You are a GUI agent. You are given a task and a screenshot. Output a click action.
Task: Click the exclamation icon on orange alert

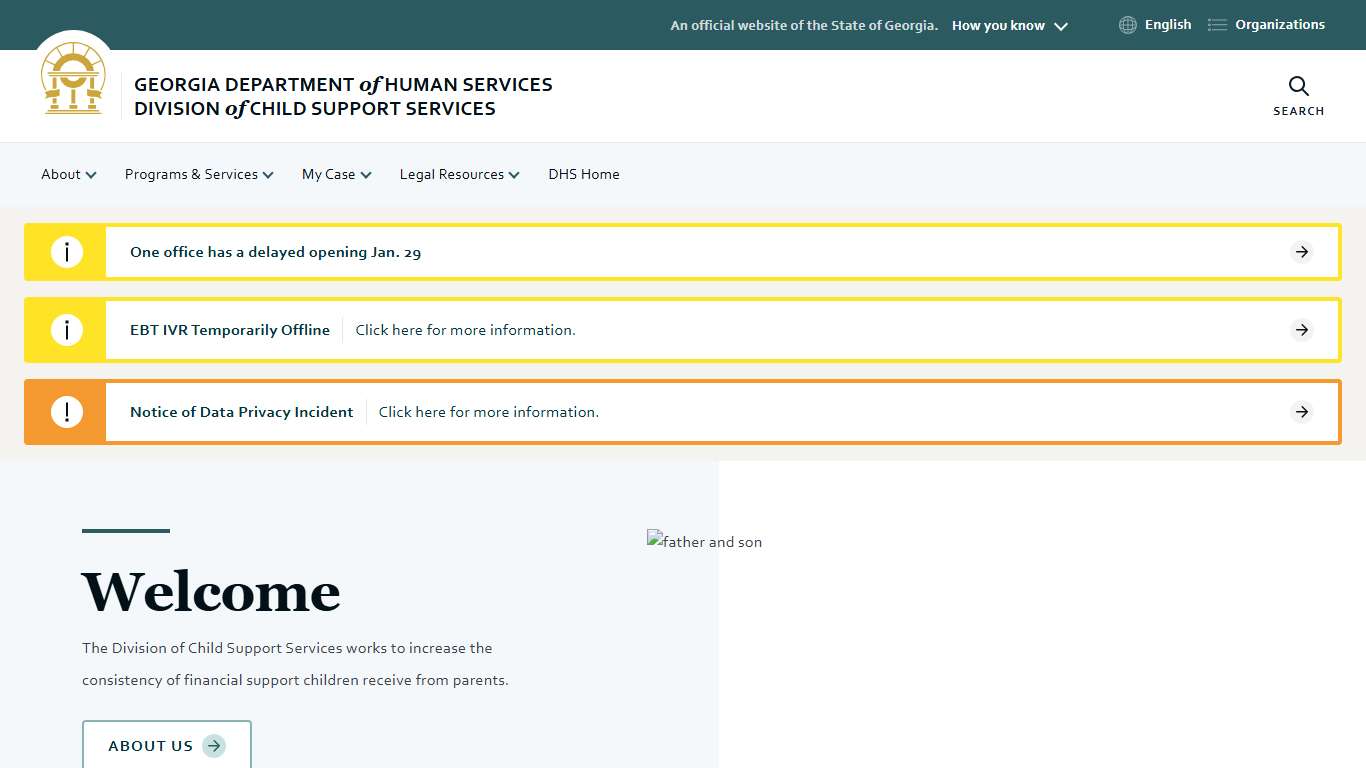point(67,412)
